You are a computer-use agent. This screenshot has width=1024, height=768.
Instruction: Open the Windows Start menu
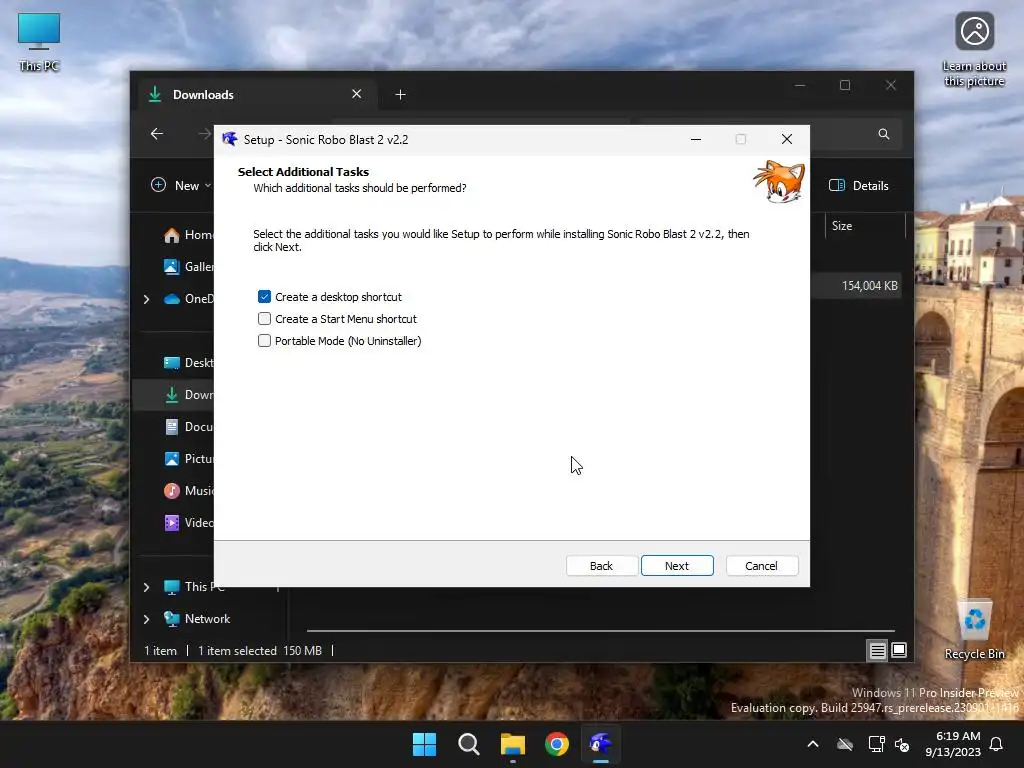pyautogui.click(x=424, y=744)
